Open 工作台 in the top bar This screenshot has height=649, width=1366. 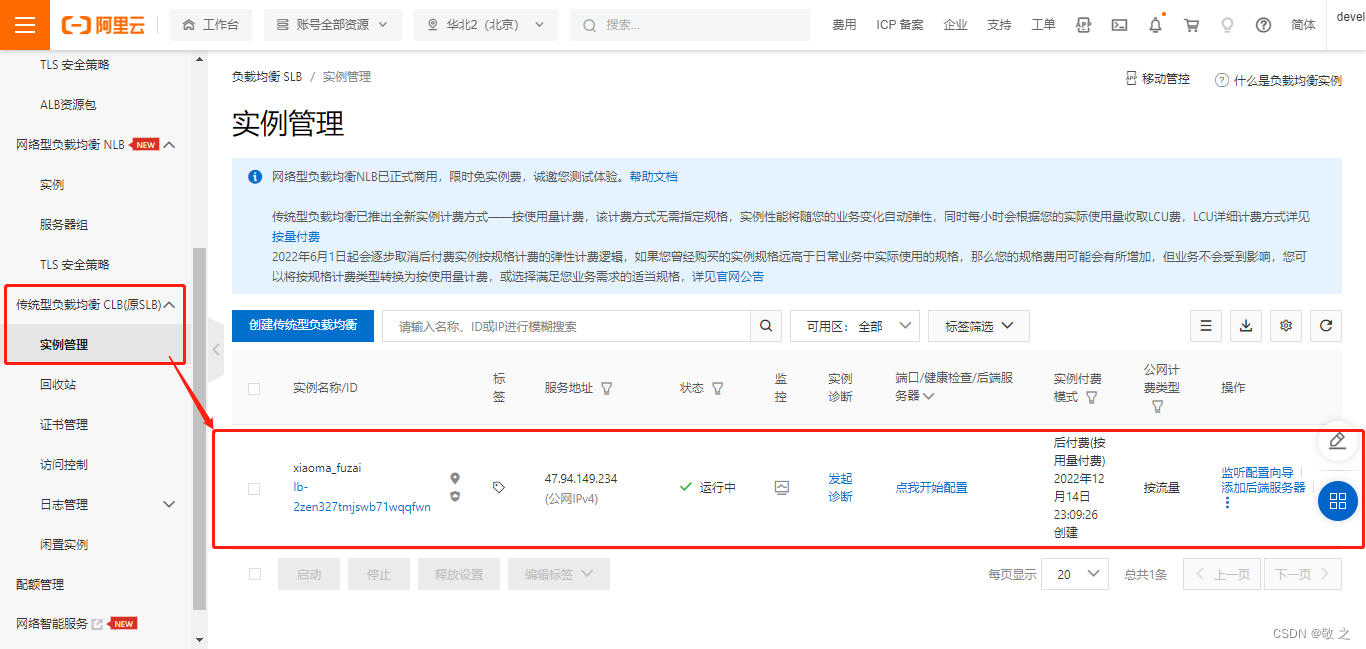click(211, 25)
